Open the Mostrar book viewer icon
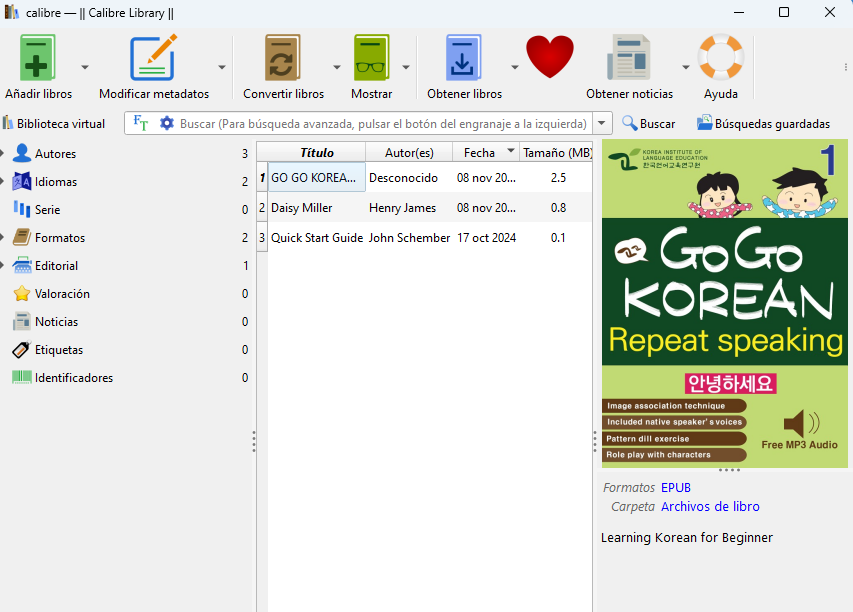853x612 pixels. (371, 58)
